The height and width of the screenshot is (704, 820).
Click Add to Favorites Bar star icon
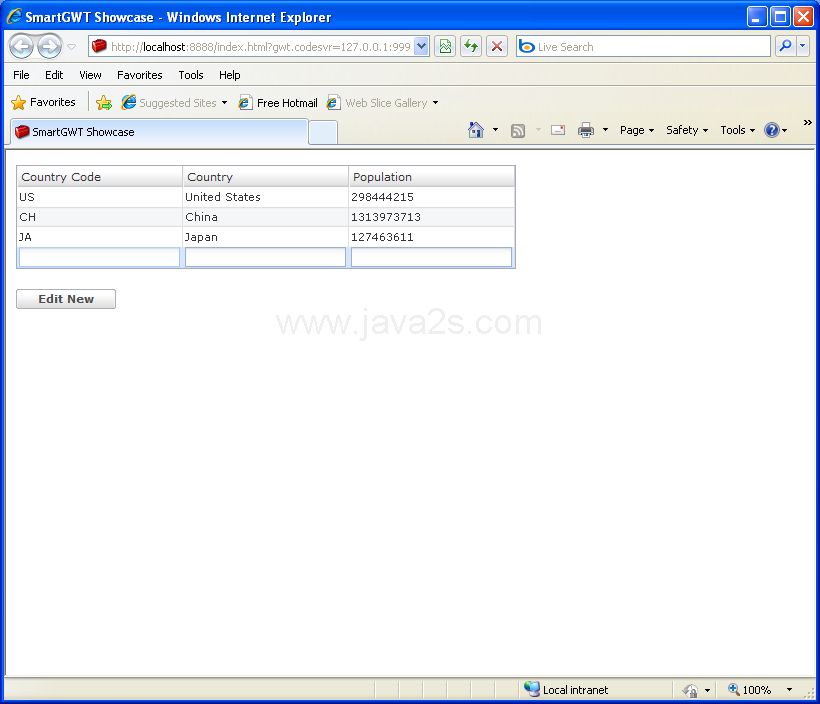coord(104,103)
